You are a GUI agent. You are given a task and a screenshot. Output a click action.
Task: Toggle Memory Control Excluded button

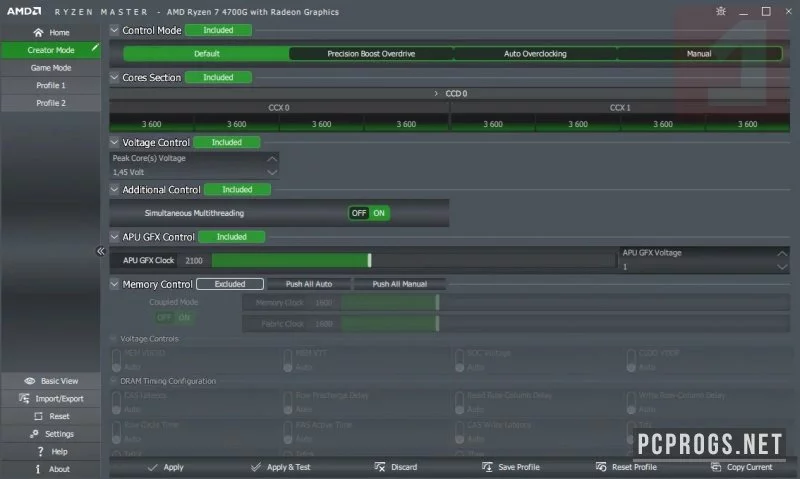click(230, 284)
